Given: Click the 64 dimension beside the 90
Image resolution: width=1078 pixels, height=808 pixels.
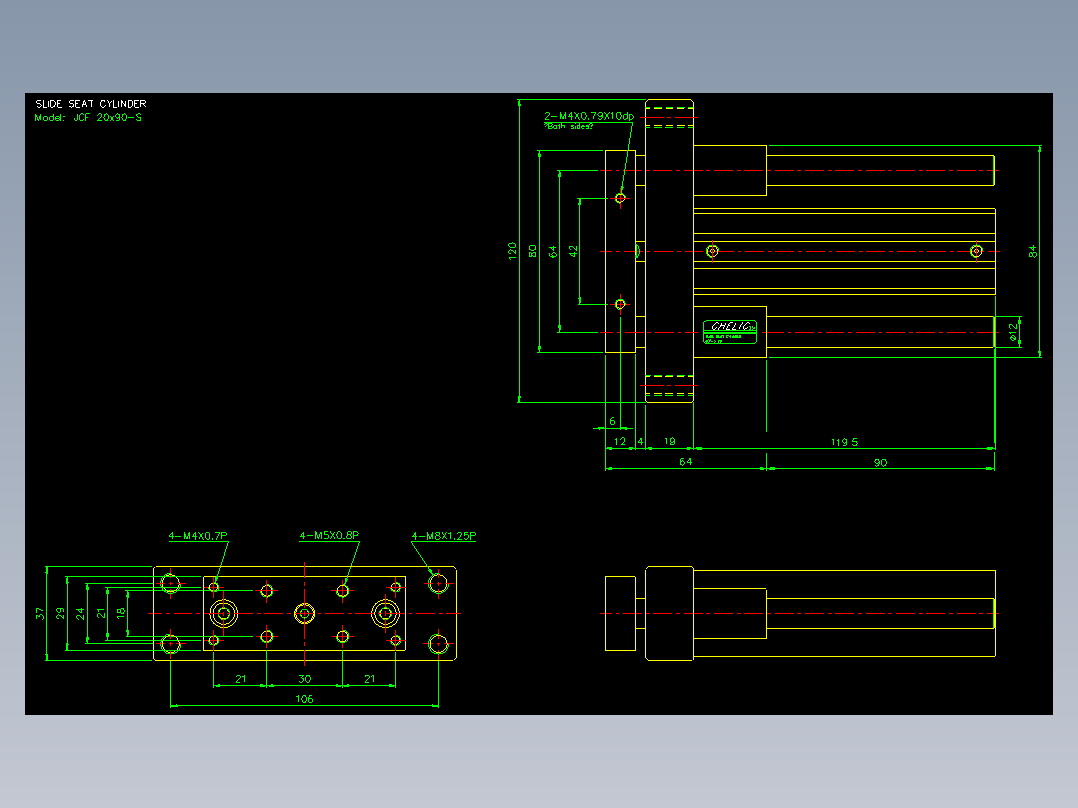Looking at the screenshot, I should [685, 462].
